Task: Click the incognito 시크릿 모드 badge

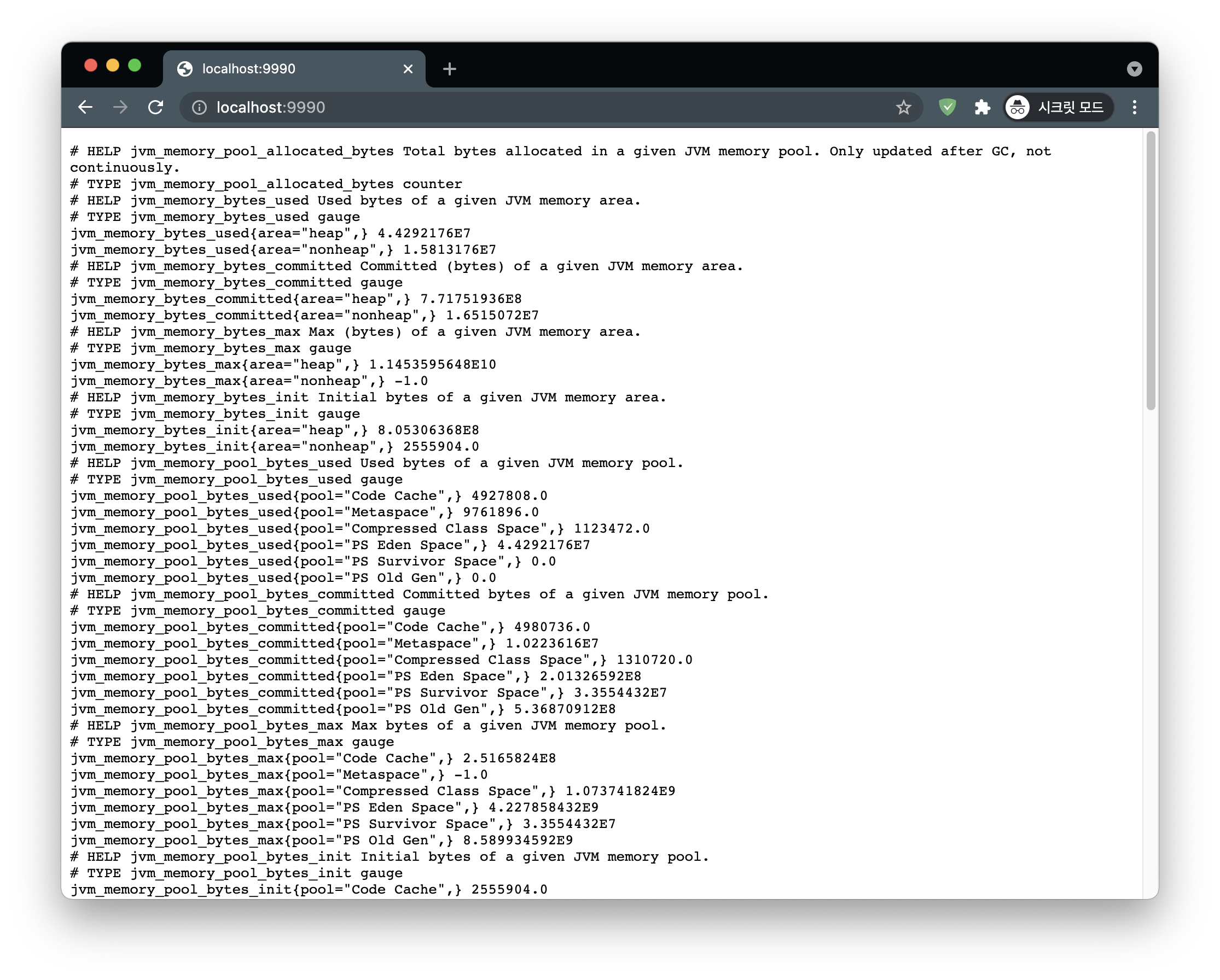Action: pyautogui.click(x=1058, y=107)
